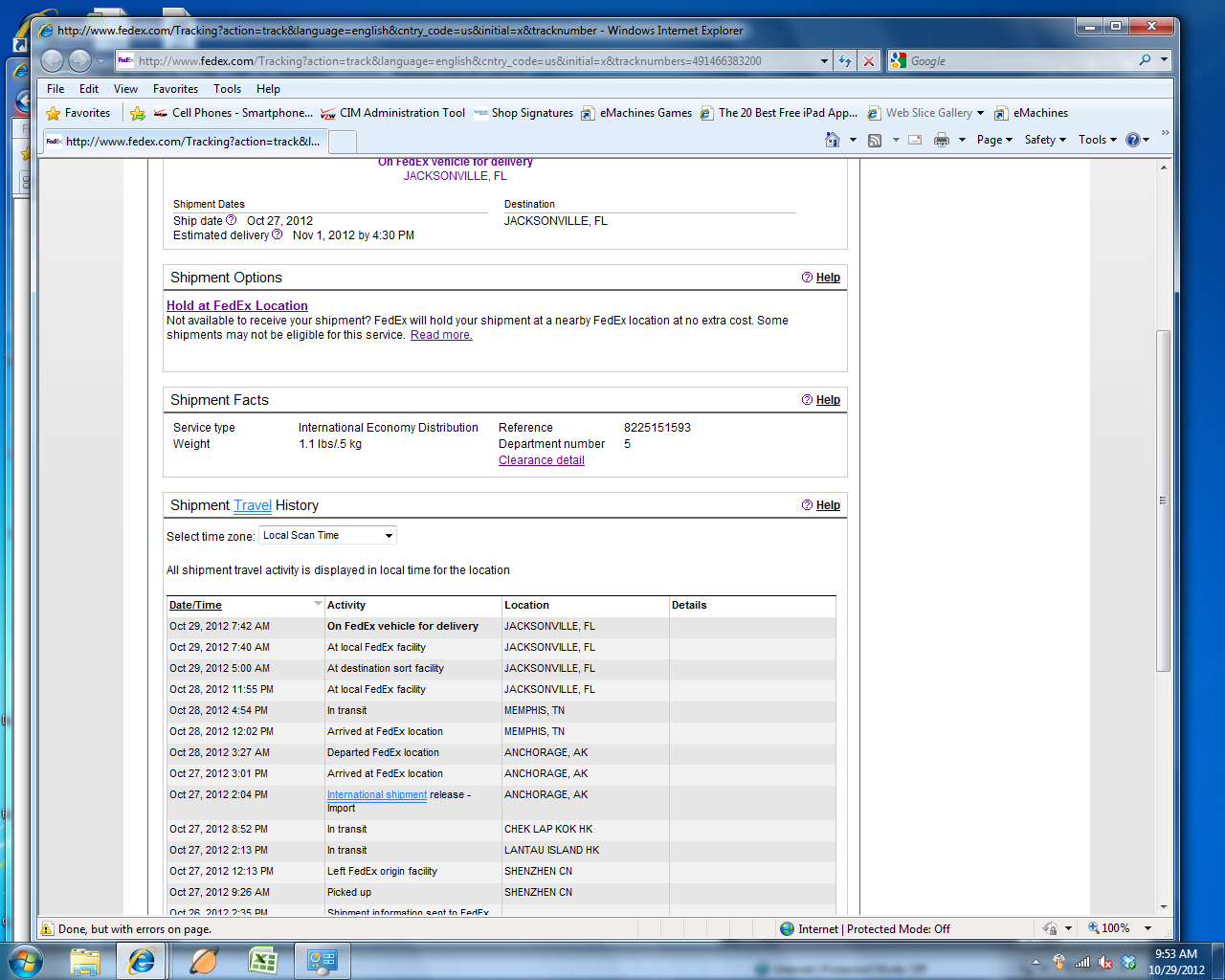Click Help in Shipment Options section
This screenshot has width=1225, height=980.
tap(828, 278)
